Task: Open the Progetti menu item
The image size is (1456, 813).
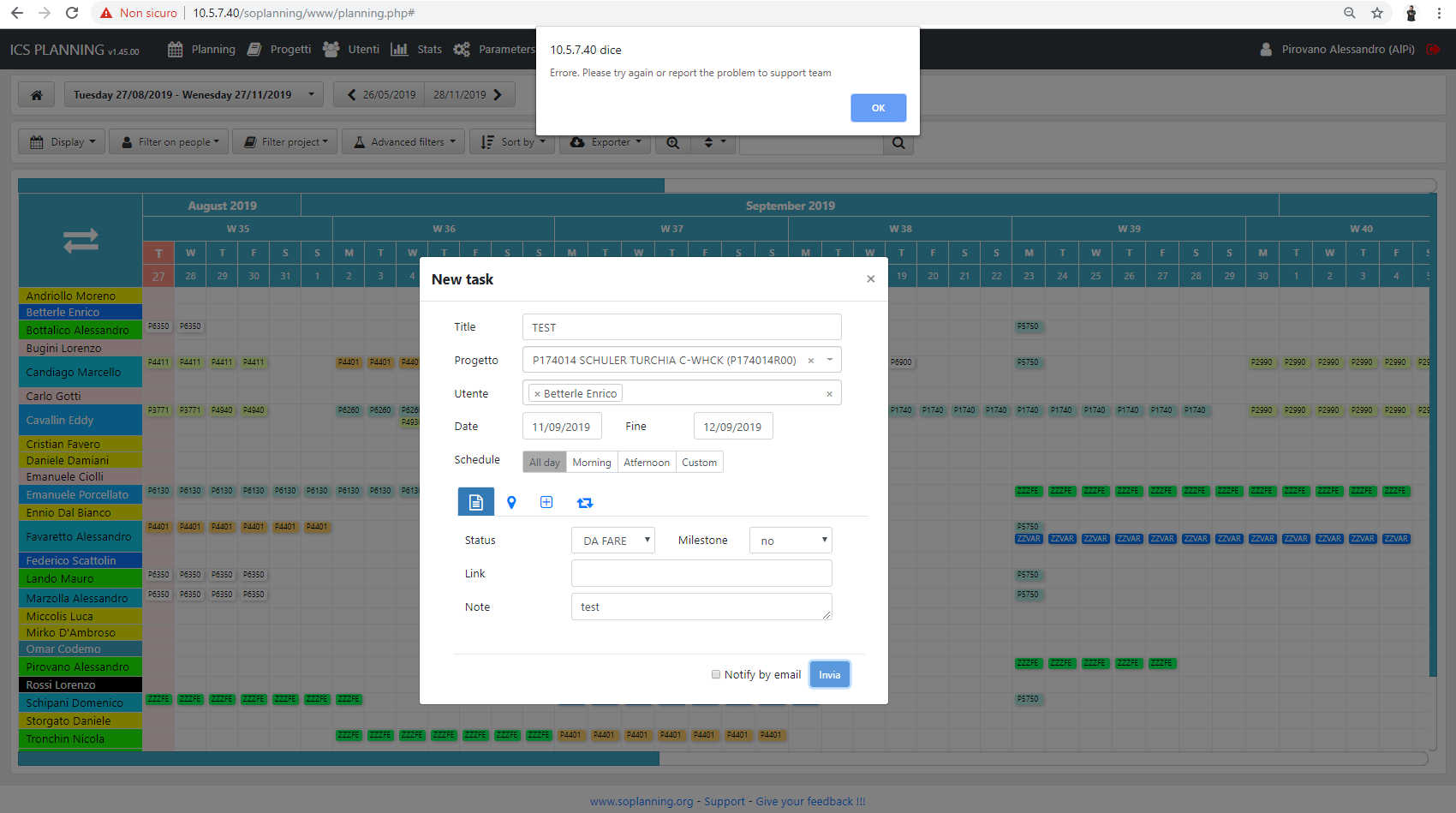Action: click(x=279, y=50)
